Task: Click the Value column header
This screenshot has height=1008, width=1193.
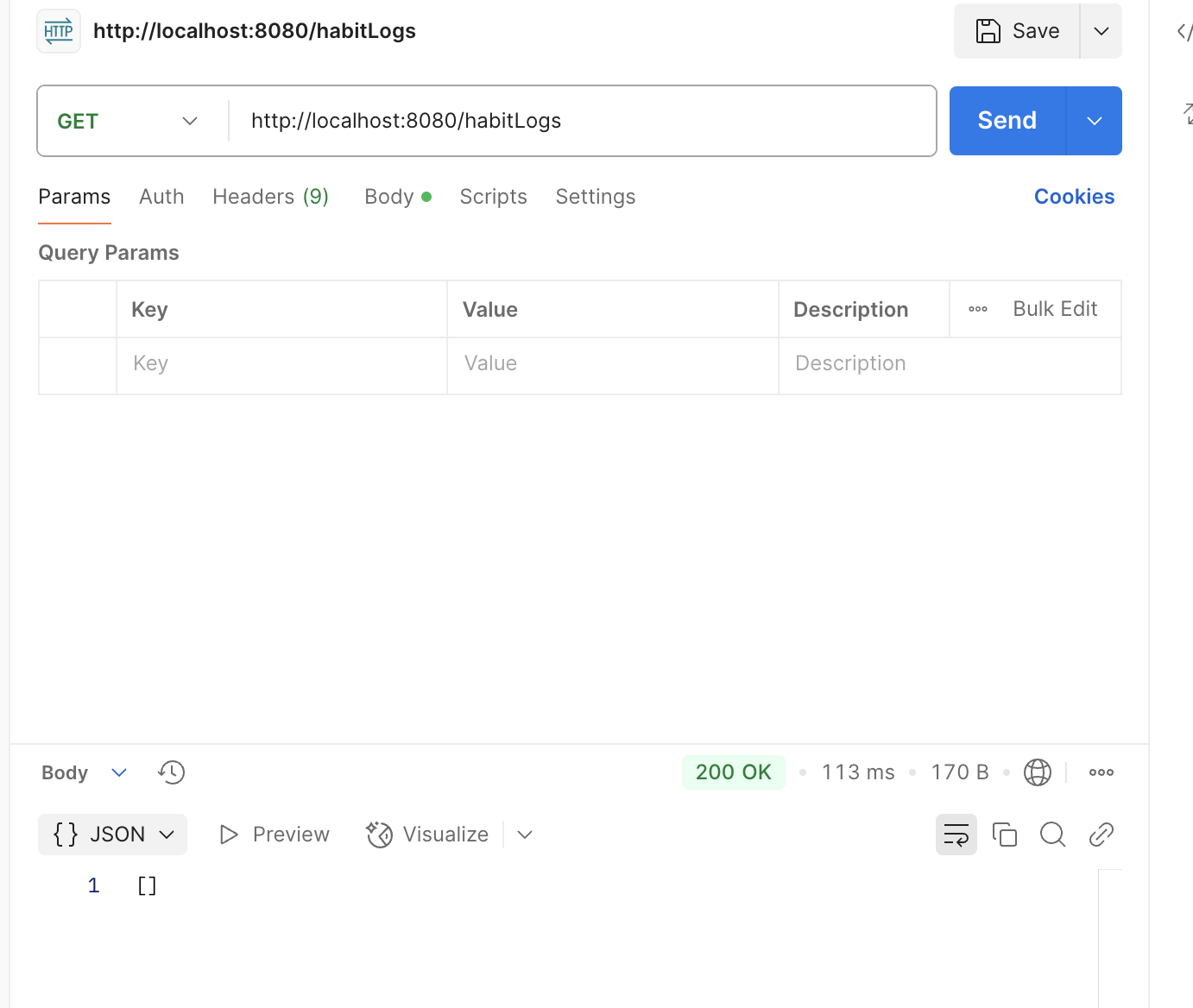Action: point(490,310)
